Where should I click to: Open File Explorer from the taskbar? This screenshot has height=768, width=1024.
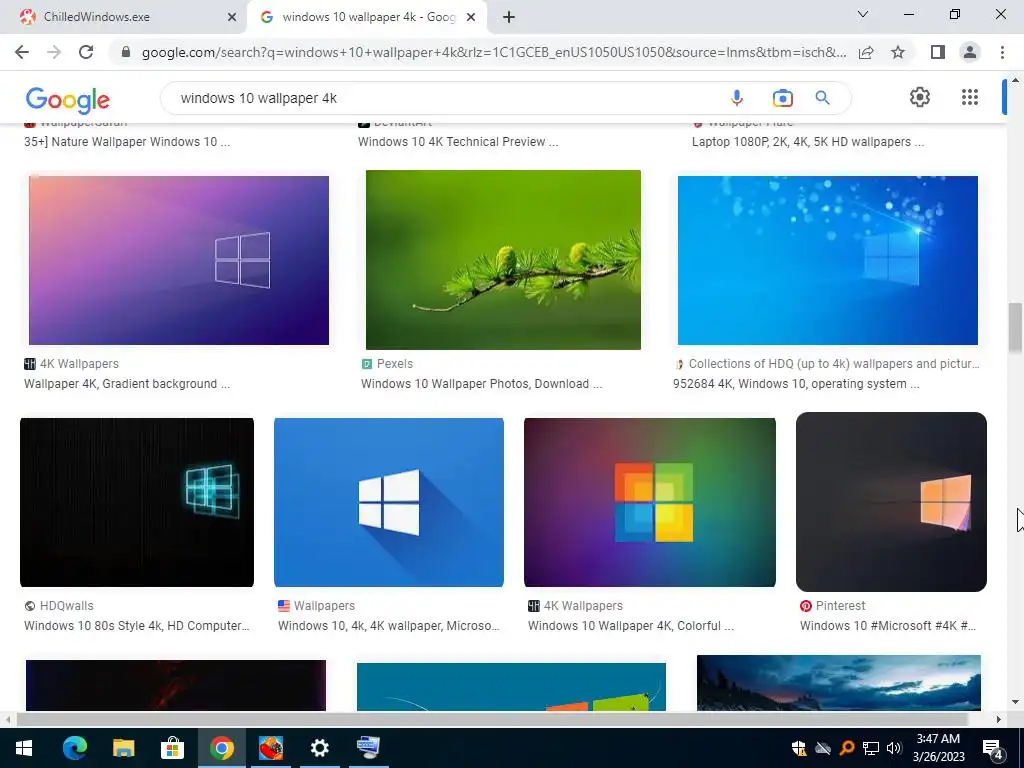pos(123,748)
